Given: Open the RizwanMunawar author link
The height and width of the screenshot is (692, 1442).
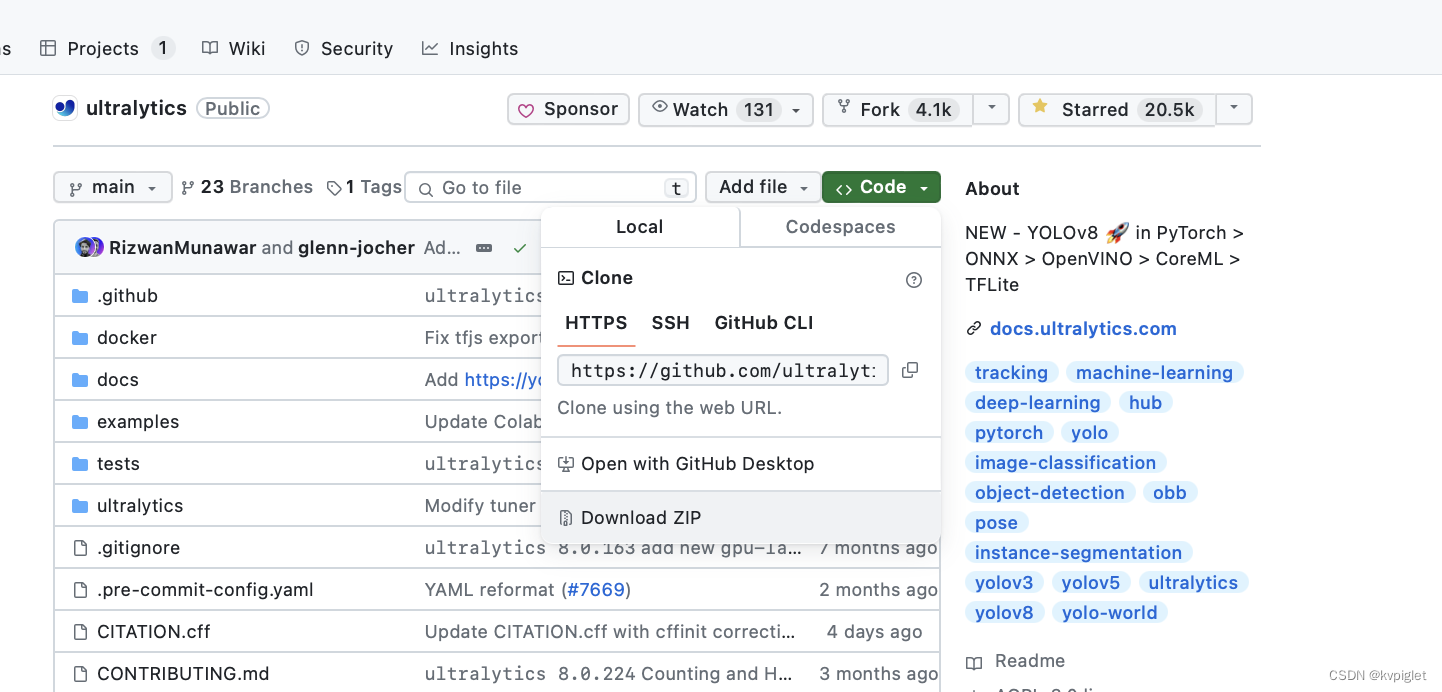Looking at the screenshot, I should click(182, 247).
